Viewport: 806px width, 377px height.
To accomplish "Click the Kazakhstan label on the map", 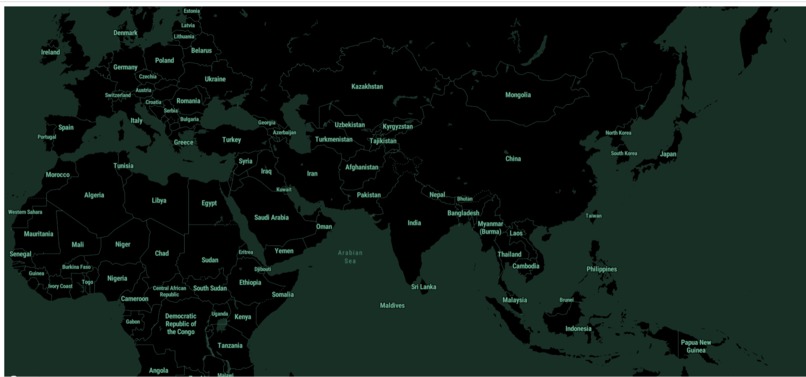I will click(367, 86).
